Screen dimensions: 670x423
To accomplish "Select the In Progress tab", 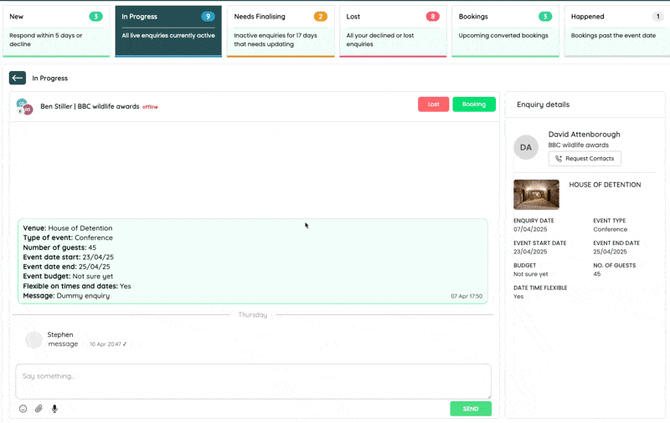I will pos(166,28).
